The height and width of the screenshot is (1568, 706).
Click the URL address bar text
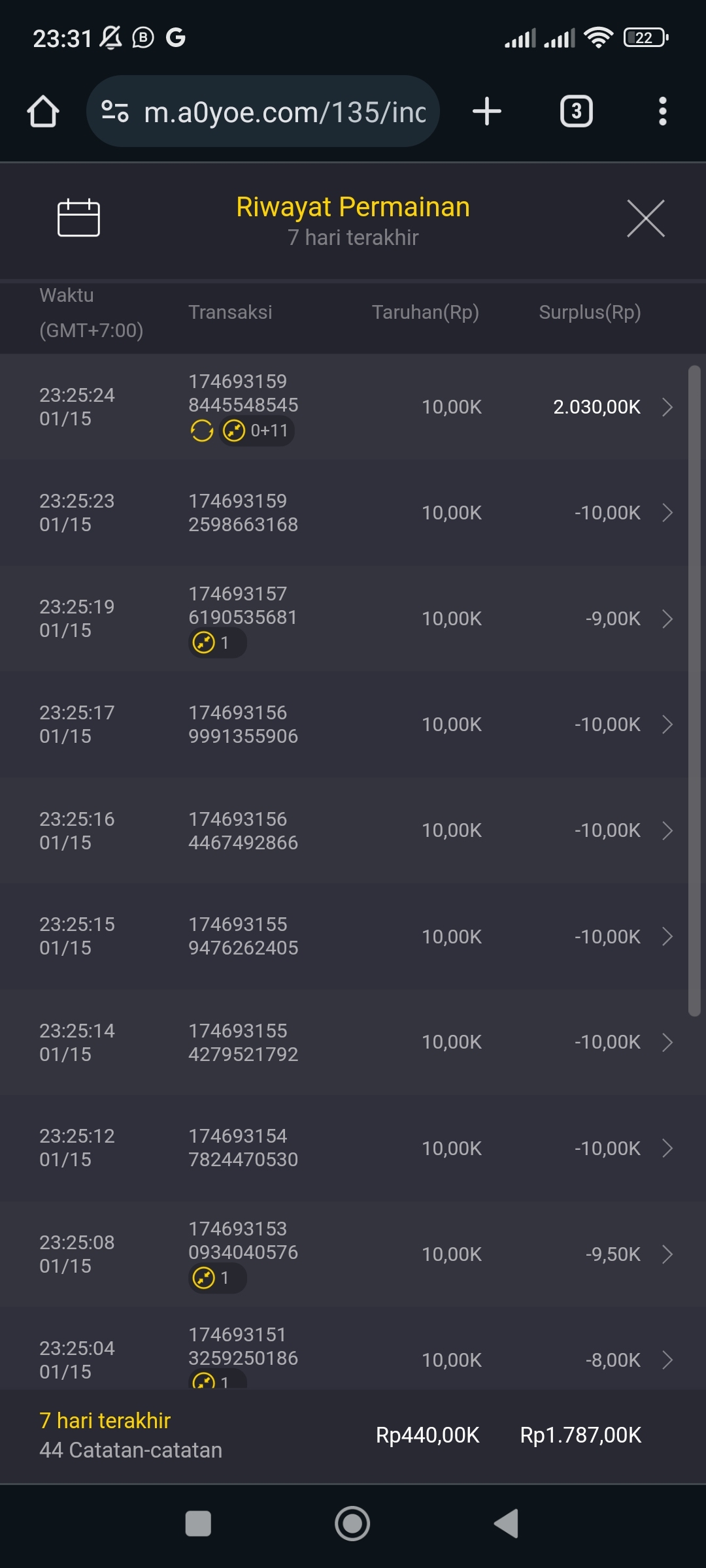click(285, 112)
